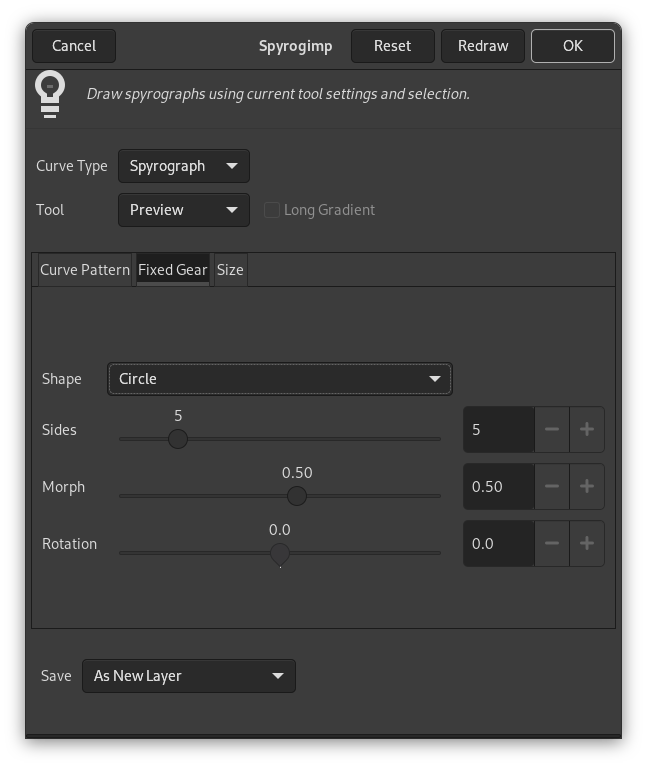
Task: Decrease Sides value with minus button
Action: point(552,430)
